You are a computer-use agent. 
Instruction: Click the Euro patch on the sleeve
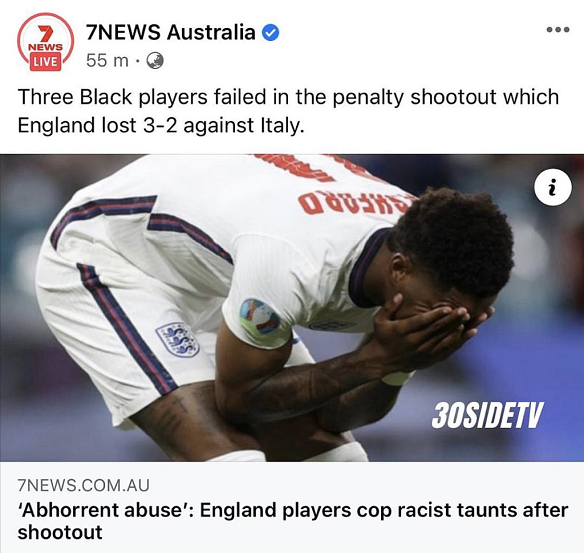pyautogui.click(x=260, y=317)
